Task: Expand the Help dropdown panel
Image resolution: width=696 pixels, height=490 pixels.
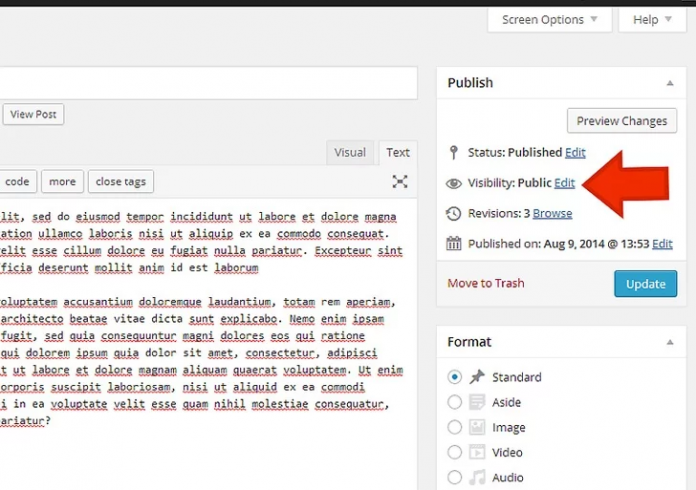Action: 652,19
